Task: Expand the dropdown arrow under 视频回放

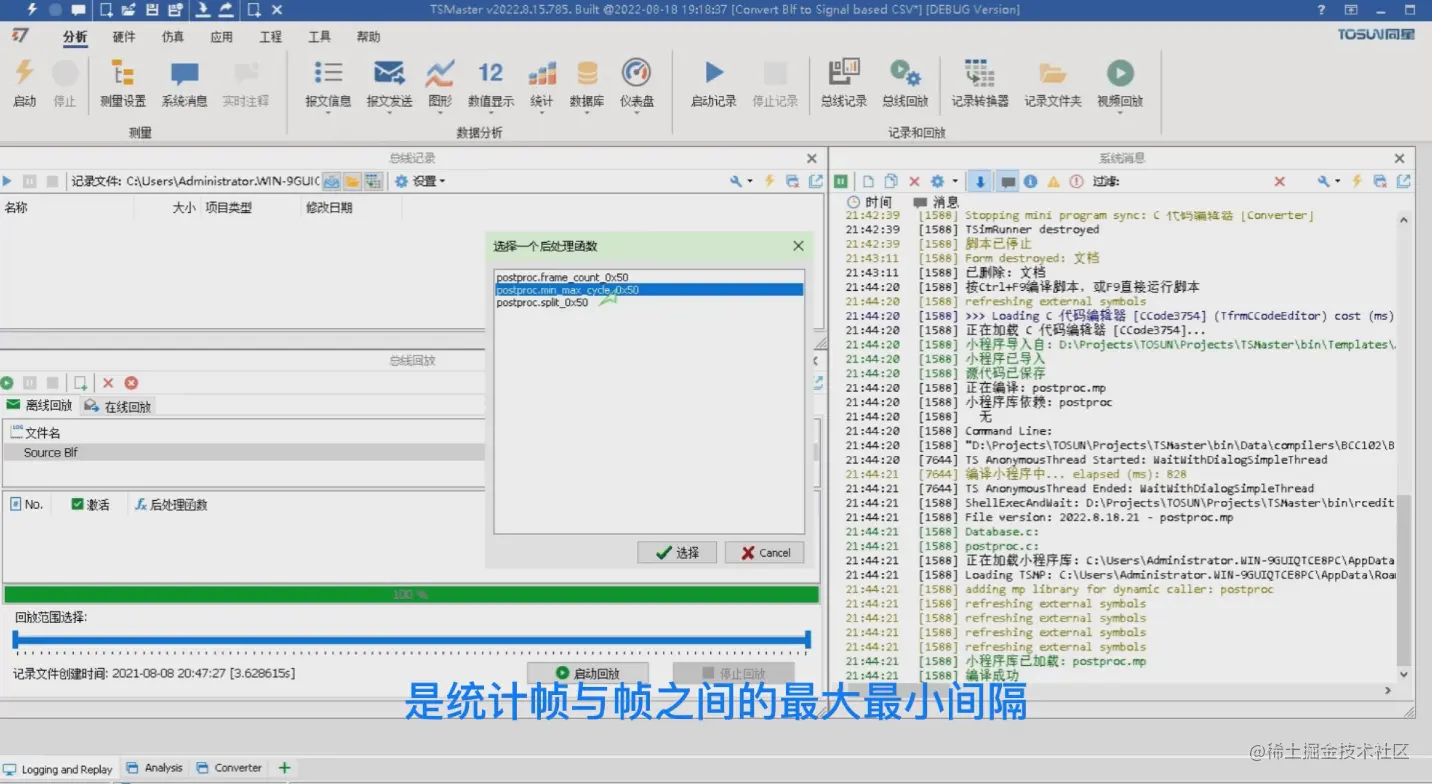Action: pos(1120,113)
